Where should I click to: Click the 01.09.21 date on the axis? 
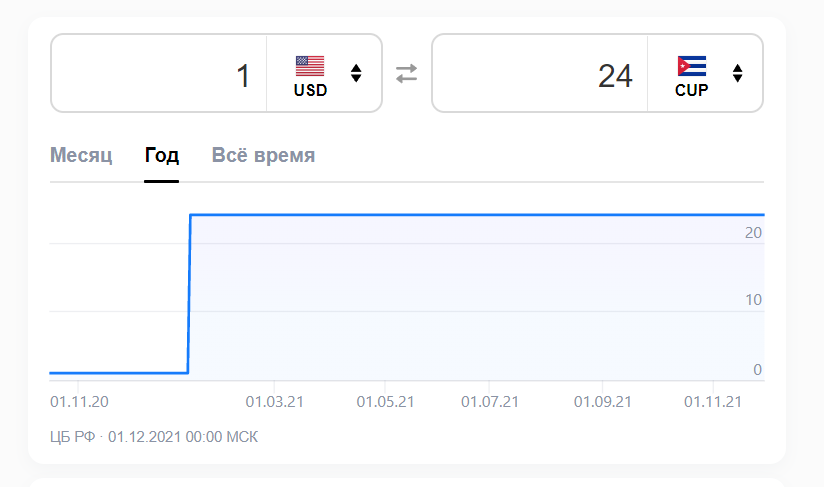[x=602, y=402]
